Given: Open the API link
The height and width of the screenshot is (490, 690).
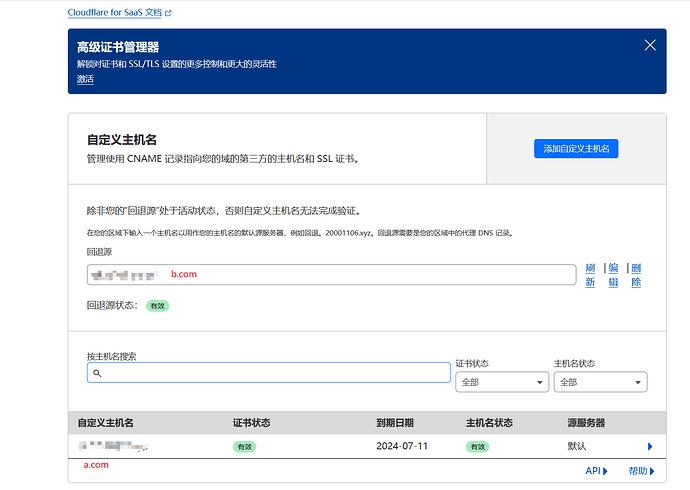Looking at the screenshot, I should point(596,471).
